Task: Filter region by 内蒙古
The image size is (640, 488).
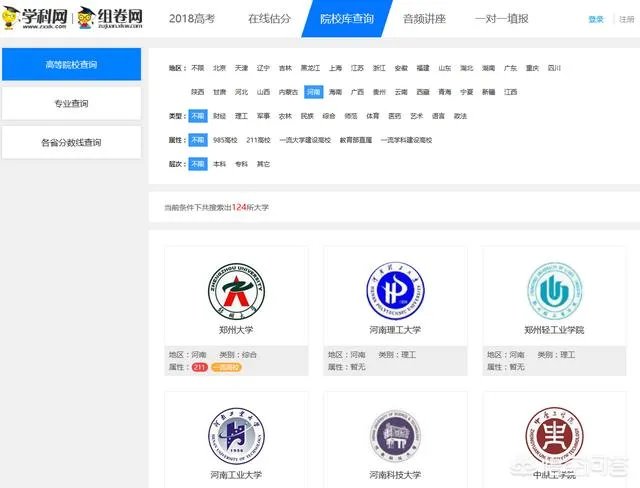Action: [288, 92]
